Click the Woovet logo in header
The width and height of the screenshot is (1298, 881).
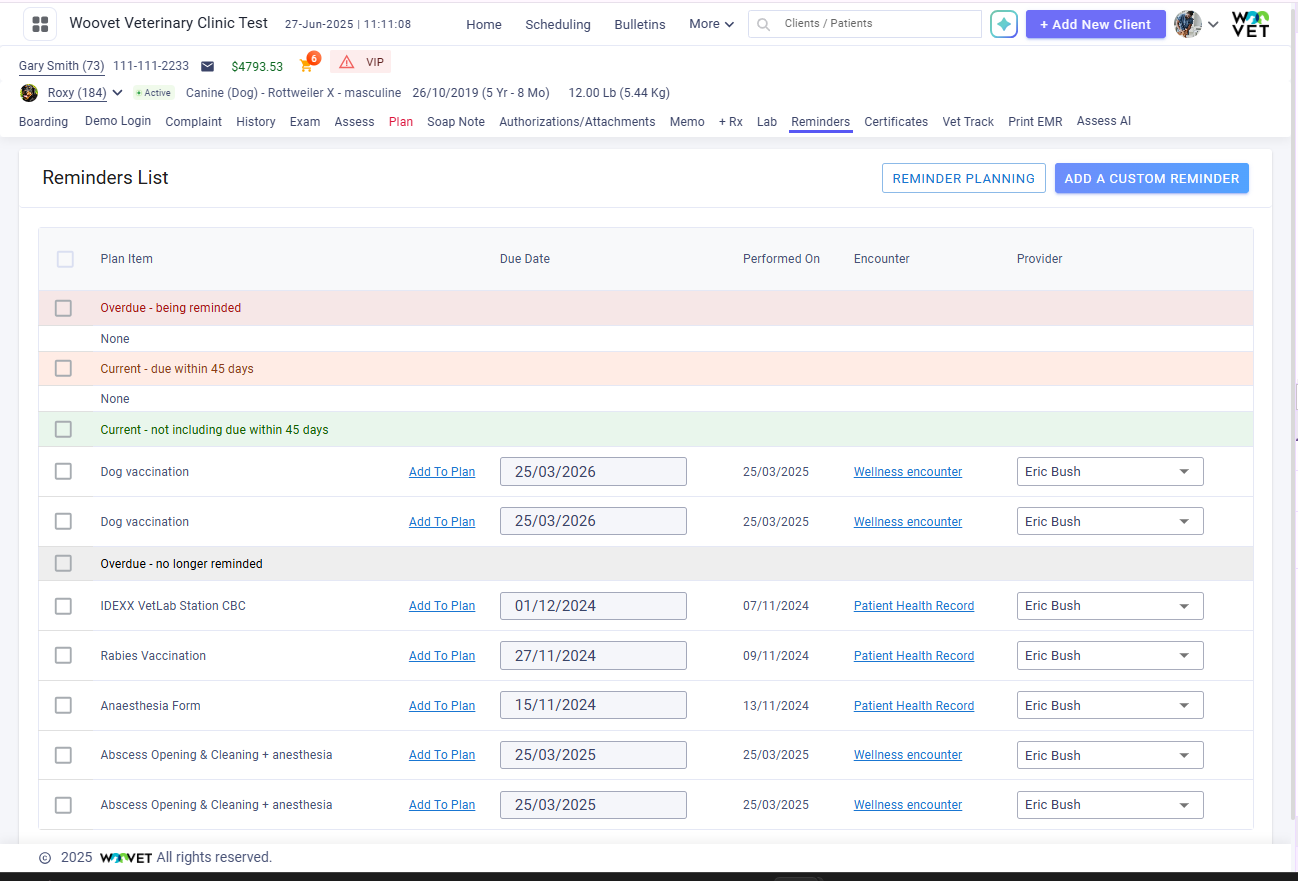(1250, 24)
